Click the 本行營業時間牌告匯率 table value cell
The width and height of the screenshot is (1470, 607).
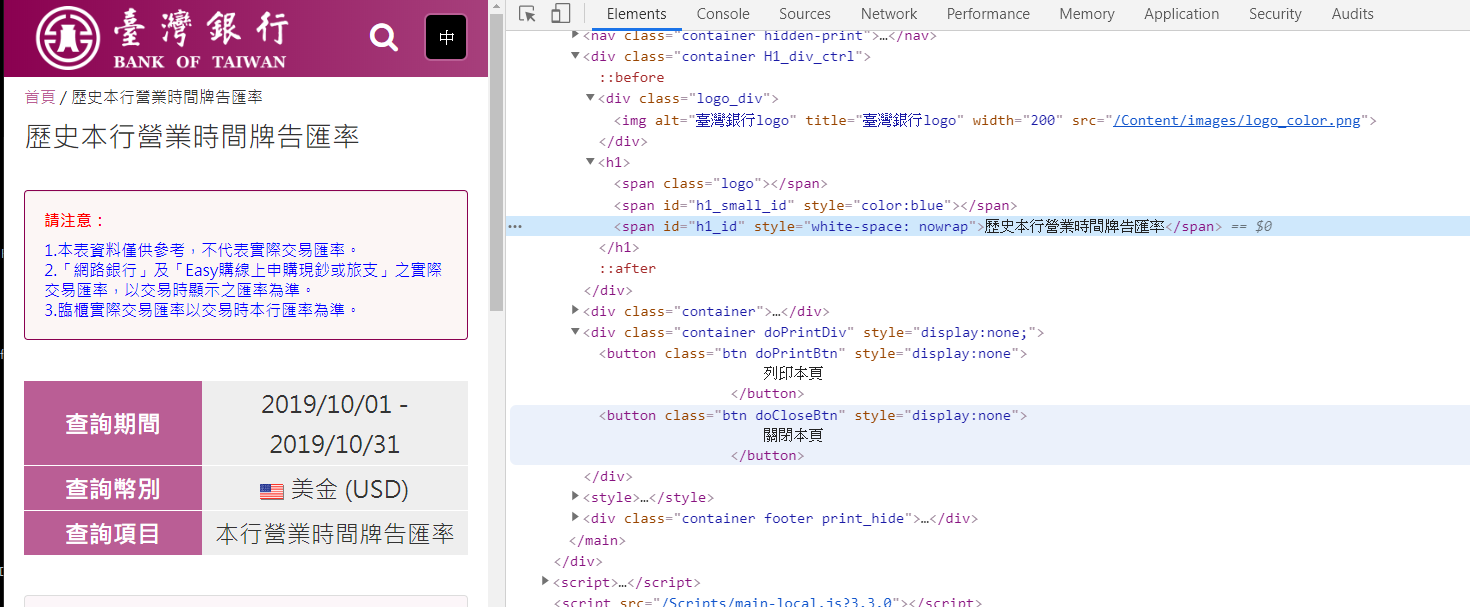(335, 533)
